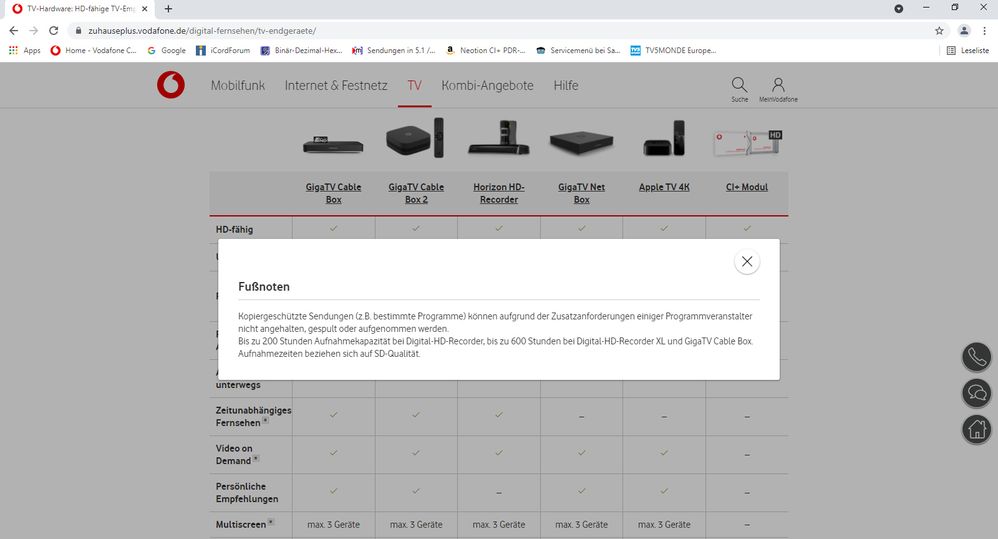Click the address bar URL field
The height and width of the screenshot is (539, 998).
[509, 31]
